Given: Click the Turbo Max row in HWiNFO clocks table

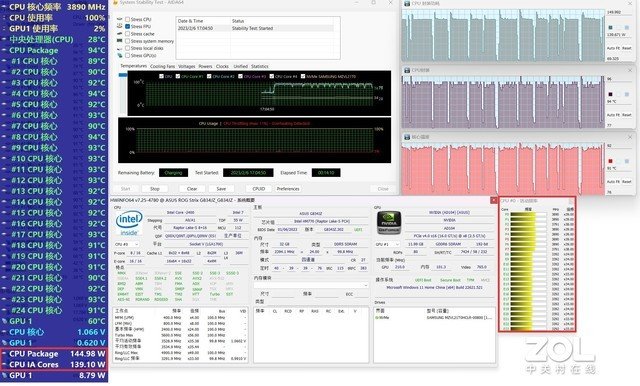Looking at the screenshot, I should pos(180,335).
